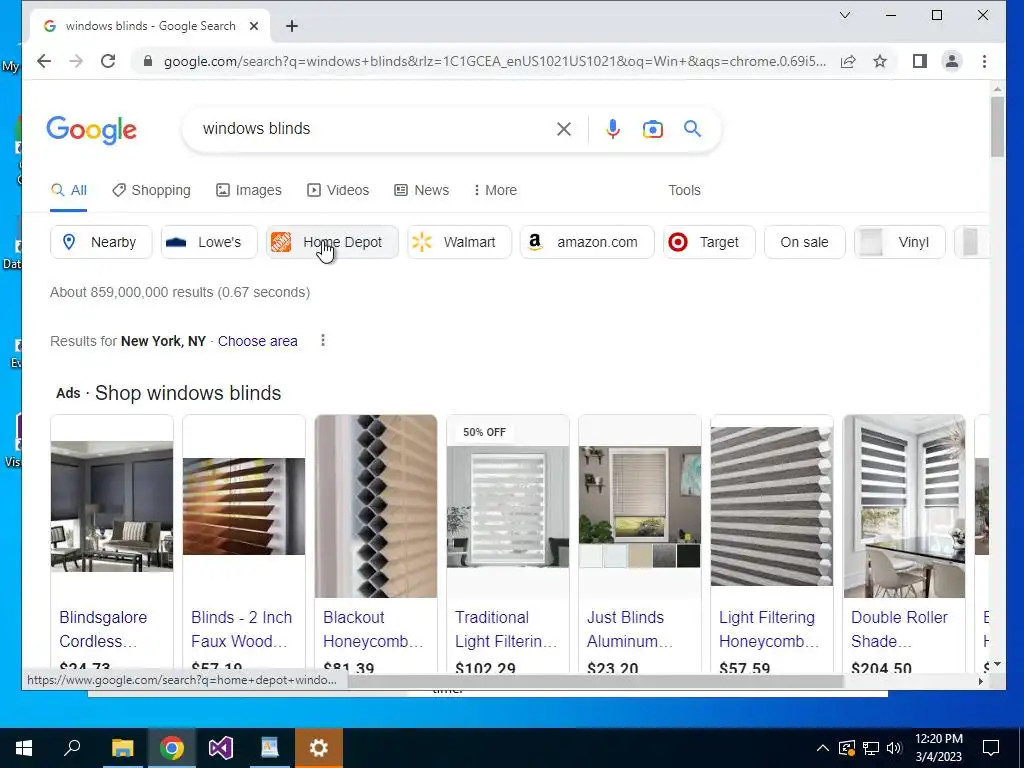Screen dimensions: 1024x768
Task: Click the 50% OFF badge
Action: pos(484,432)
